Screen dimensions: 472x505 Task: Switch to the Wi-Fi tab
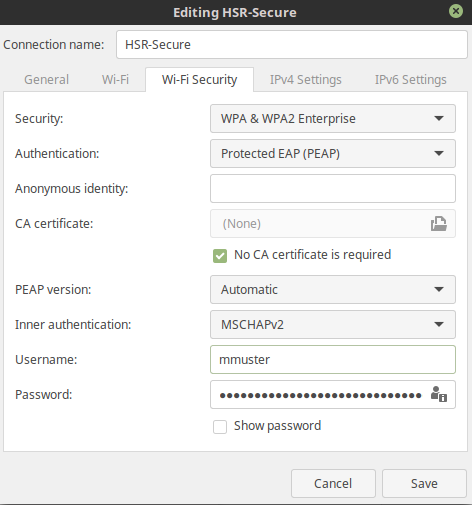coord(115,80)
